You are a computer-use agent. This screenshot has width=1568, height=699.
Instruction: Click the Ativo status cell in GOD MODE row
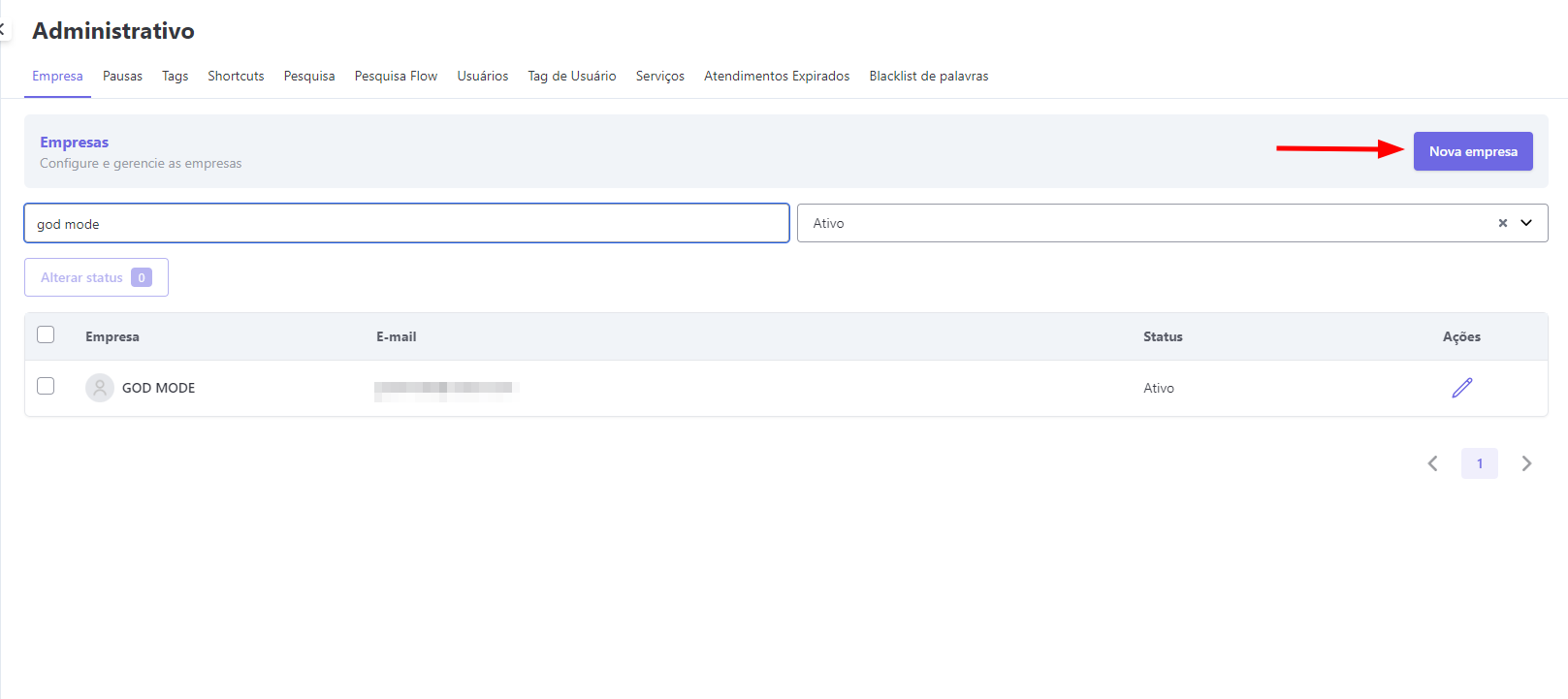point(1159,388)
